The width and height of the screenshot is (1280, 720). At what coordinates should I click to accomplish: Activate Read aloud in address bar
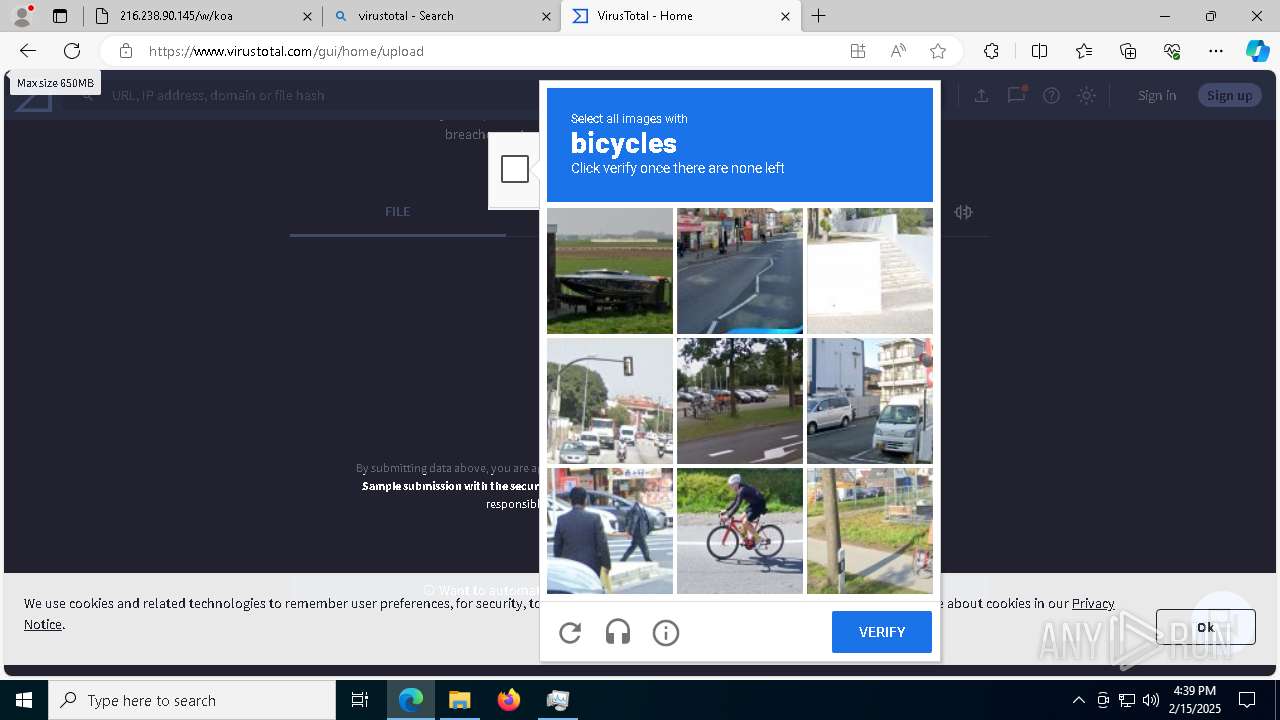coord(898,51)
